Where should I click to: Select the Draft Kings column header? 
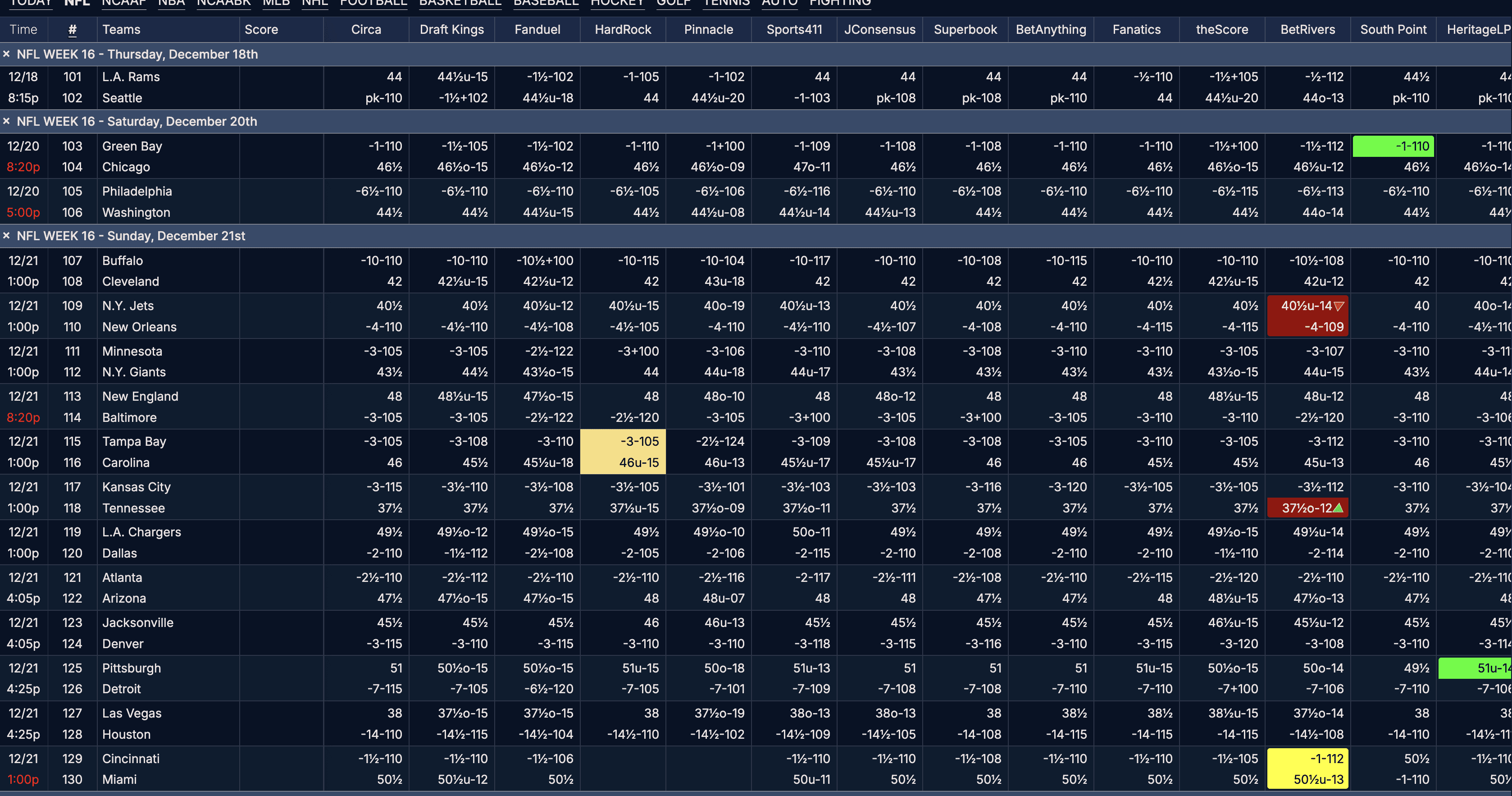pyautogui.click(x=451, y=29)
